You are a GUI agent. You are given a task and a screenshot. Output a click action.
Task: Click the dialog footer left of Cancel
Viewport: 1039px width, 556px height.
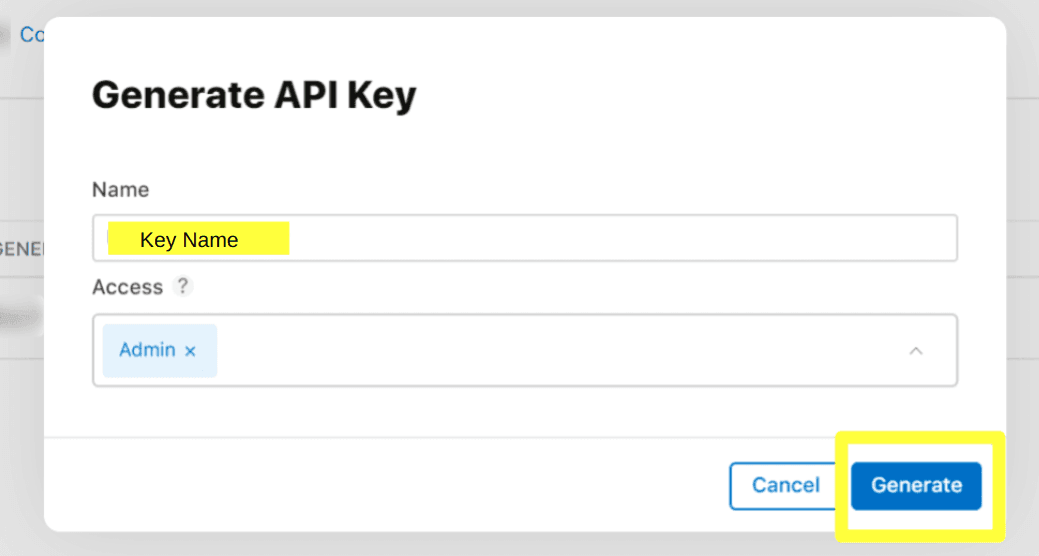coord(400,485)
